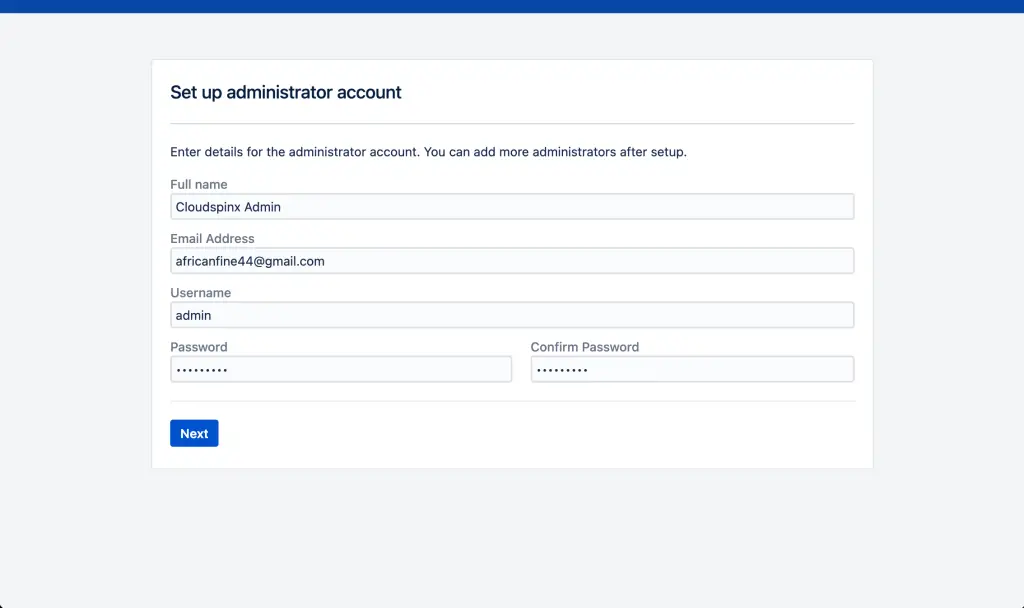Click the Email Address label

[x=212, y=238]
